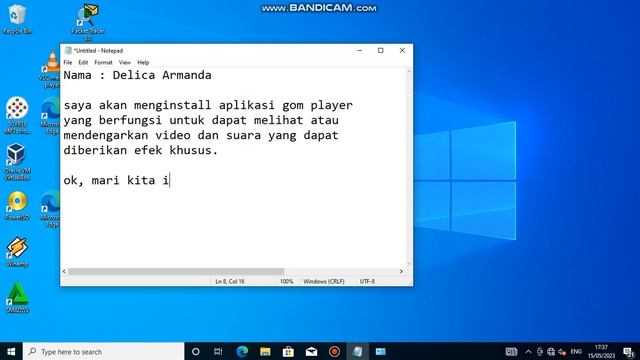Open the View menu in Notepad

(x=124, y=62)
